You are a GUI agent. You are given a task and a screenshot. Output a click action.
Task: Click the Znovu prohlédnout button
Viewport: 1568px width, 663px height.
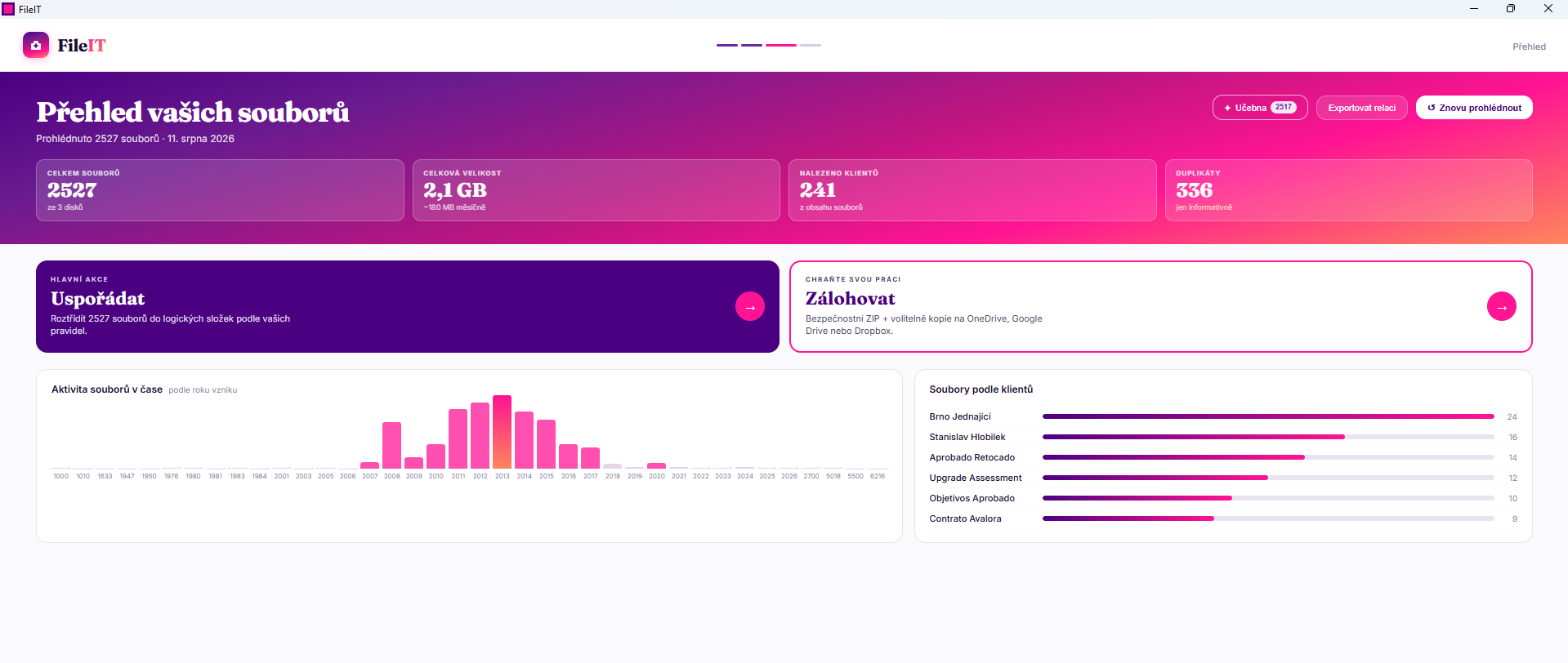tap(1474, 108)
